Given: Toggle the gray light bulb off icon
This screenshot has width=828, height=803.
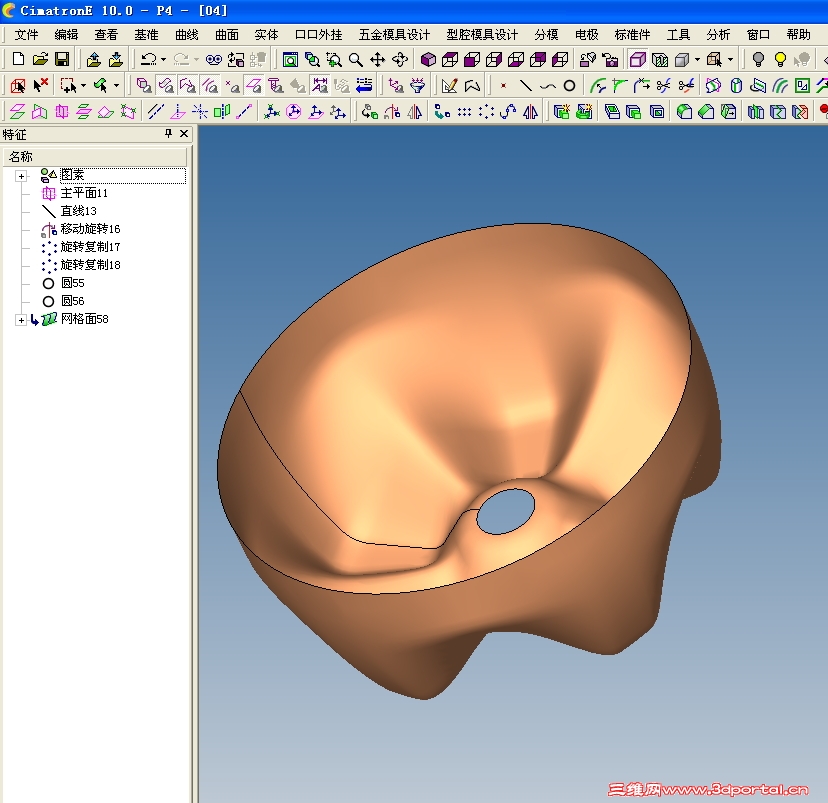Looking at the screenshot, I should click(x=758, y=60).
